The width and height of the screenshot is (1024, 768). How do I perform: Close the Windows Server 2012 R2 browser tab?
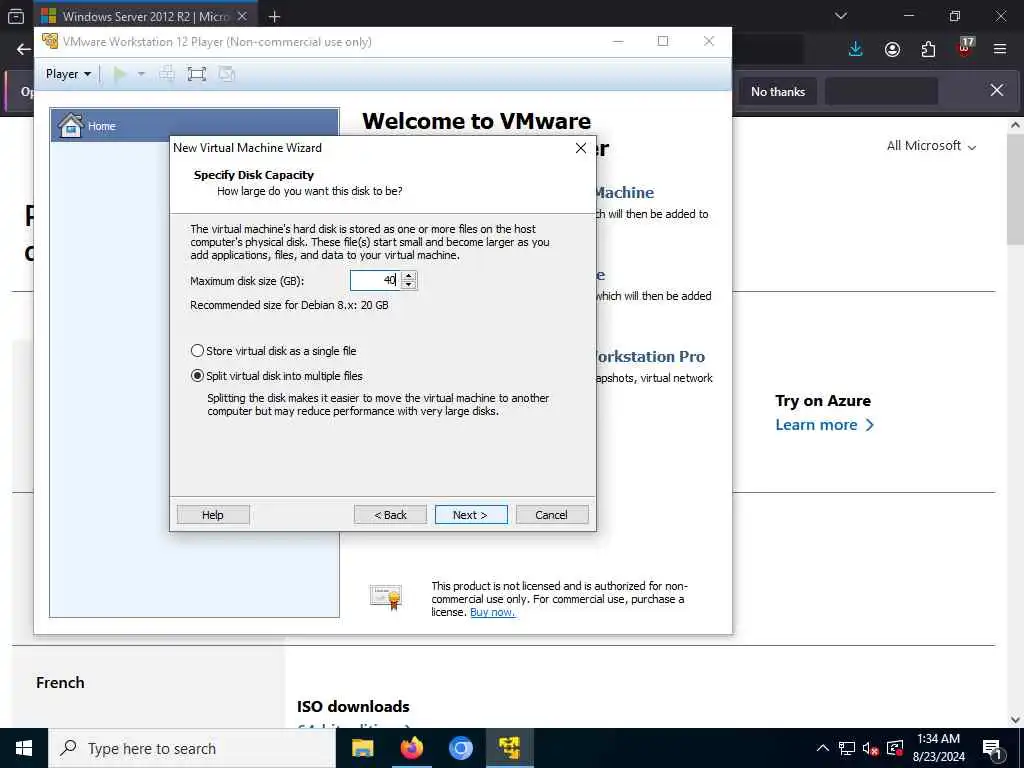(242, 16)
